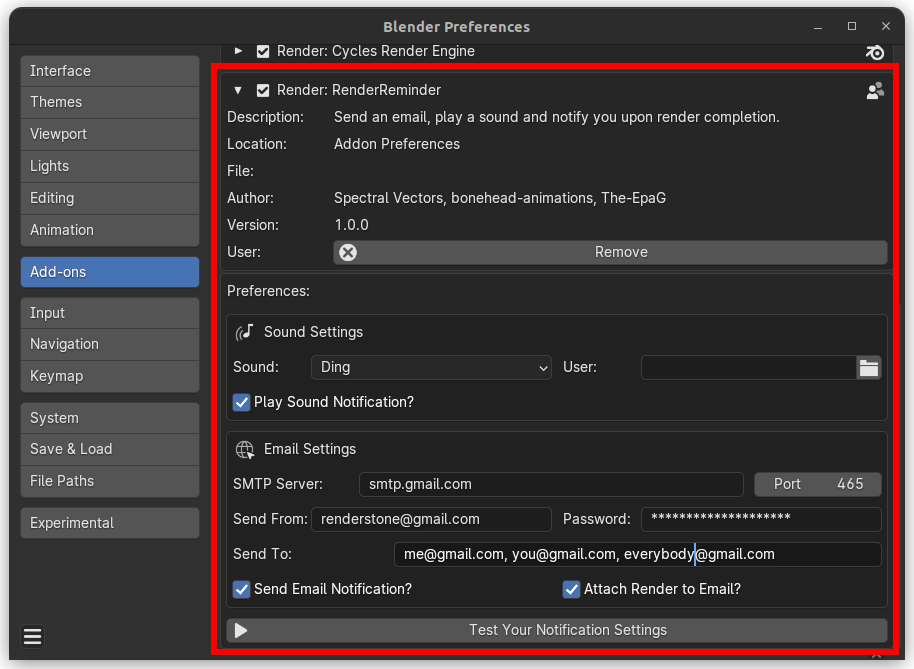
Task: Click Test Your Notification Settings button
Action: [x=557, y=631]
